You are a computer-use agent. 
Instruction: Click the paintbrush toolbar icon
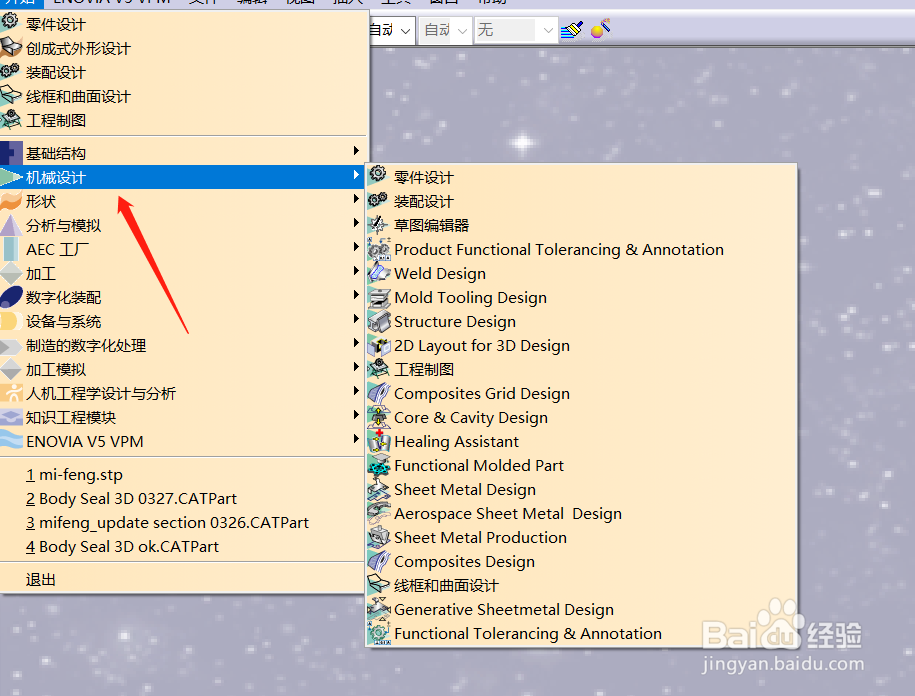click(572, 29)
